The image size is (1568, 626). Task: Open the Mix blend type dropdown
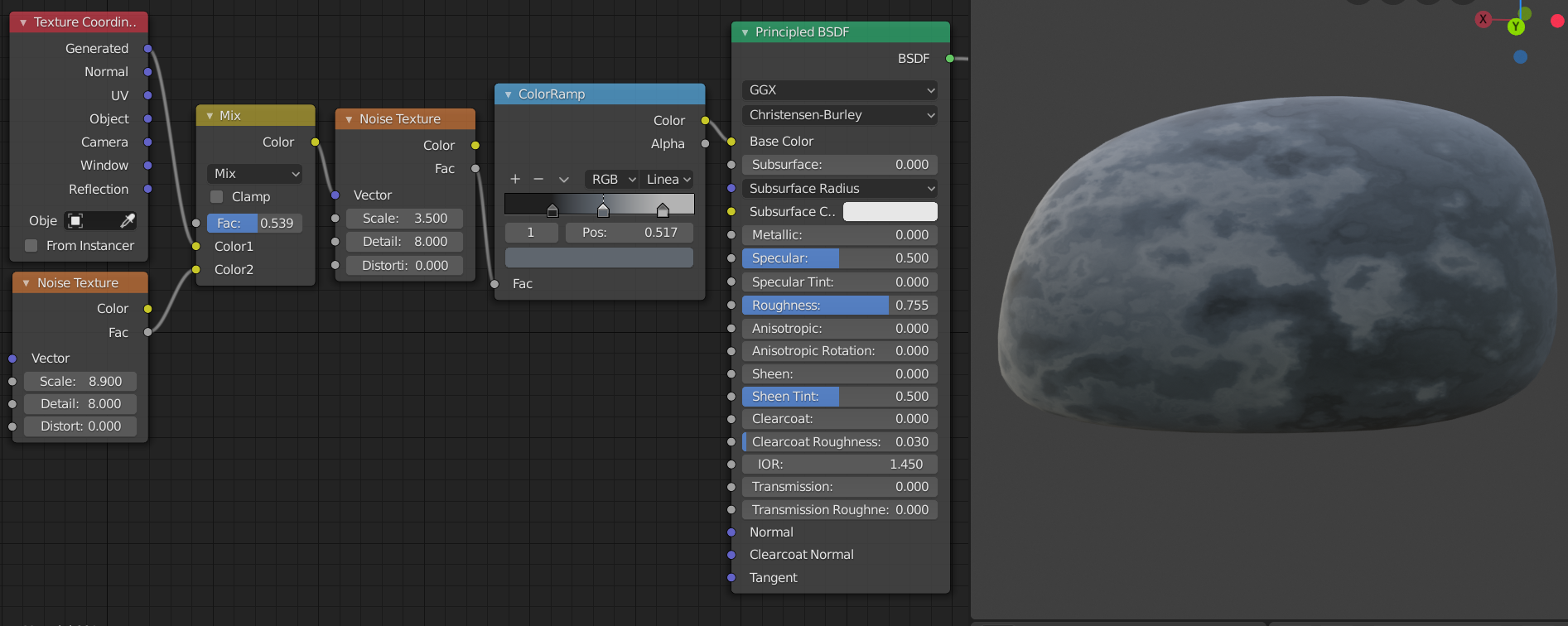(254, 174)
